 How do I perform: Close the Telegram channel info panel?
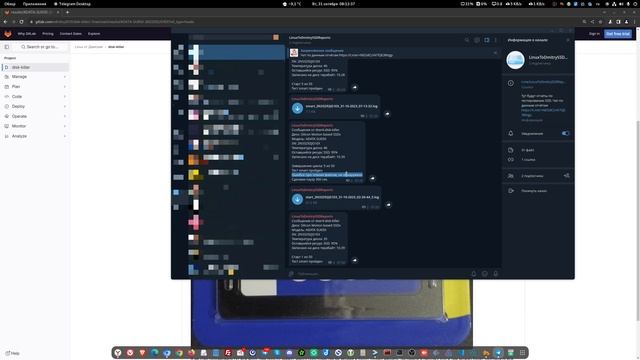(x=568, y=40)
